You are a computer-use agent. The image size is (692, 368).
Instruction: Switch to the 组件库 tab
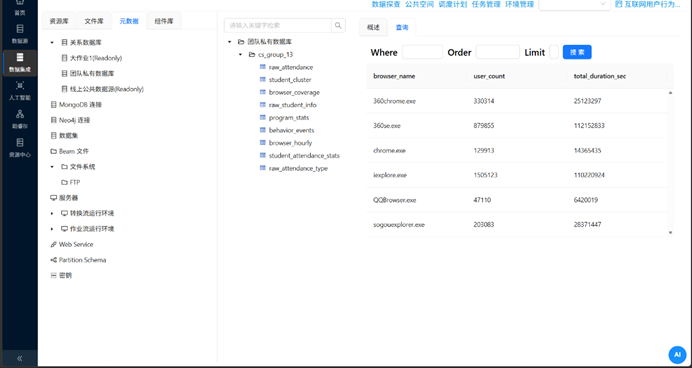coord(164,21)
